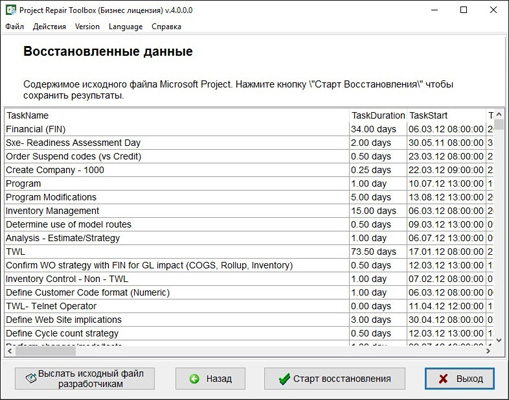509x400 pixels.
Task: Click start date '23.03.12 08:00:00'
Action: tap(447, 157)
